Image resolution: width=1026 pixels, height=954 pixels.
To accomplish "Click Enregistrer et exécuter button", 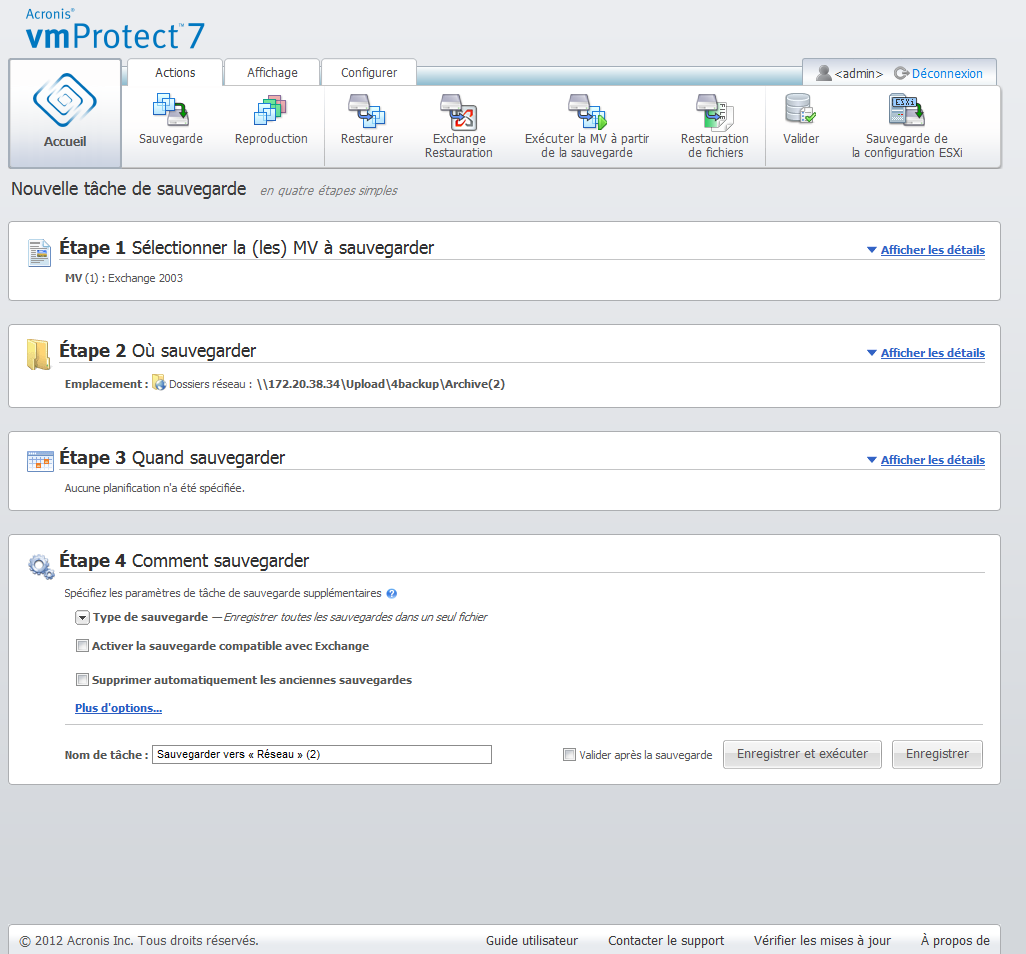I will pos(802,754).
